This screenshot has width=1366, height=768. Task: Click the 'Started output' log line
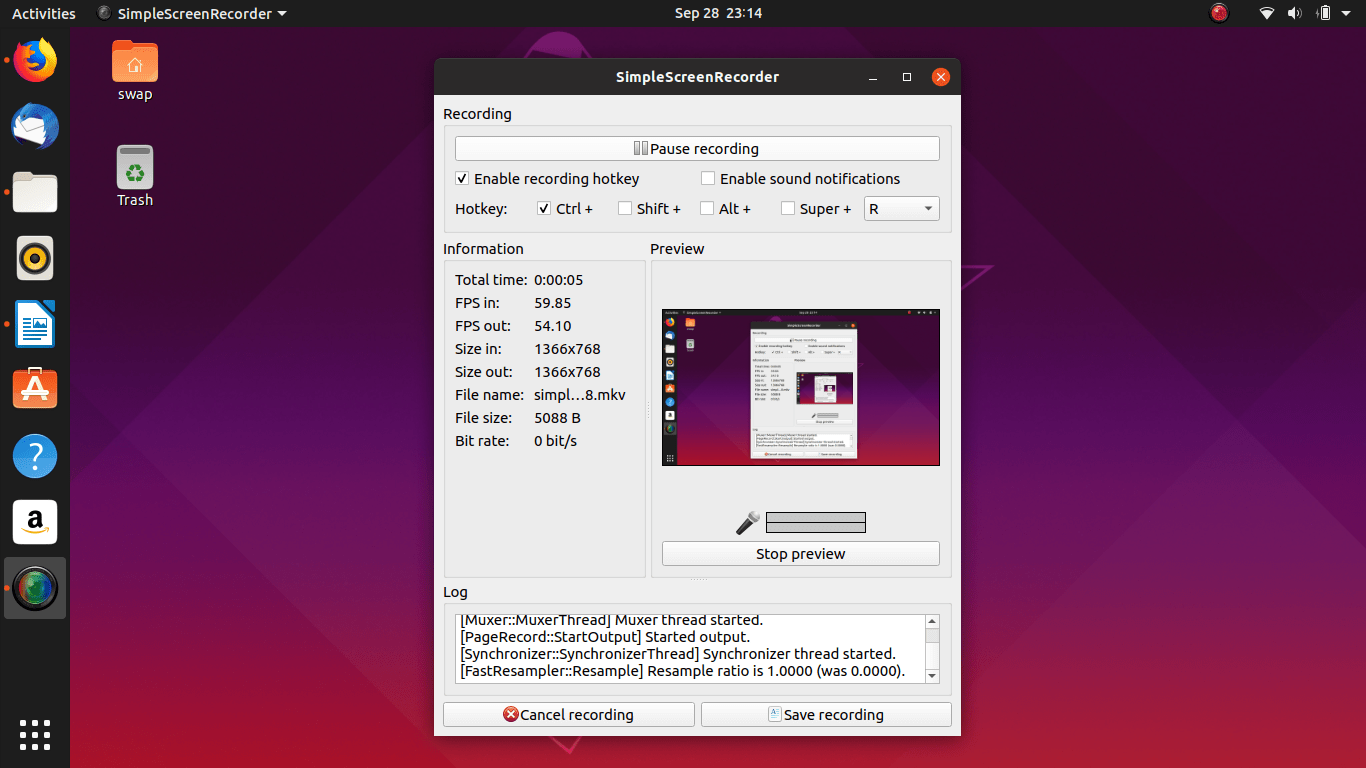pos(604,637)
